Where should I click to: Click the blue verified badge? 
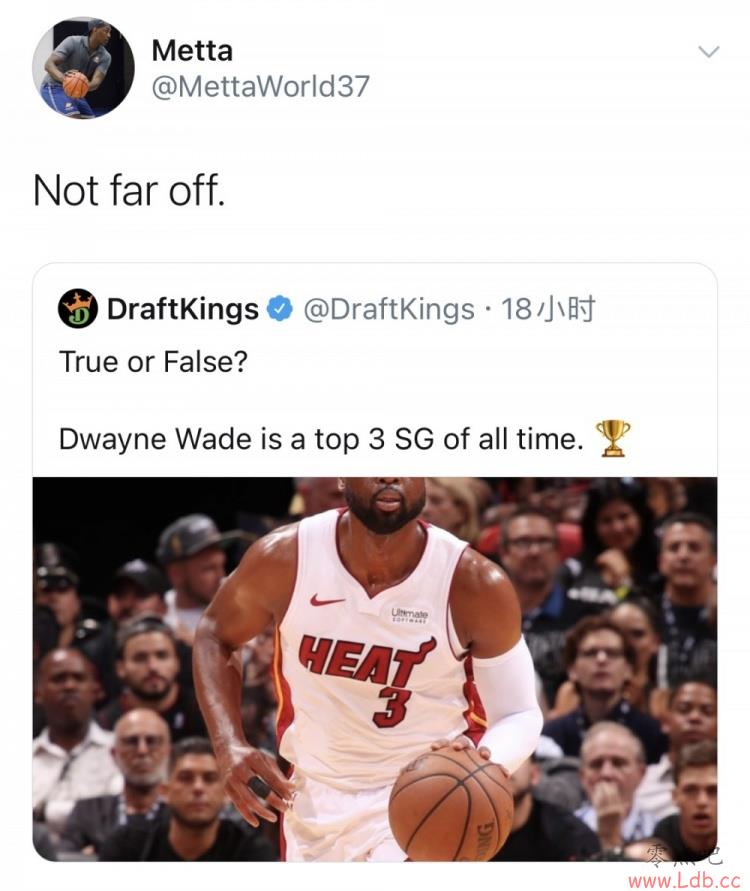tap(280, 309)
